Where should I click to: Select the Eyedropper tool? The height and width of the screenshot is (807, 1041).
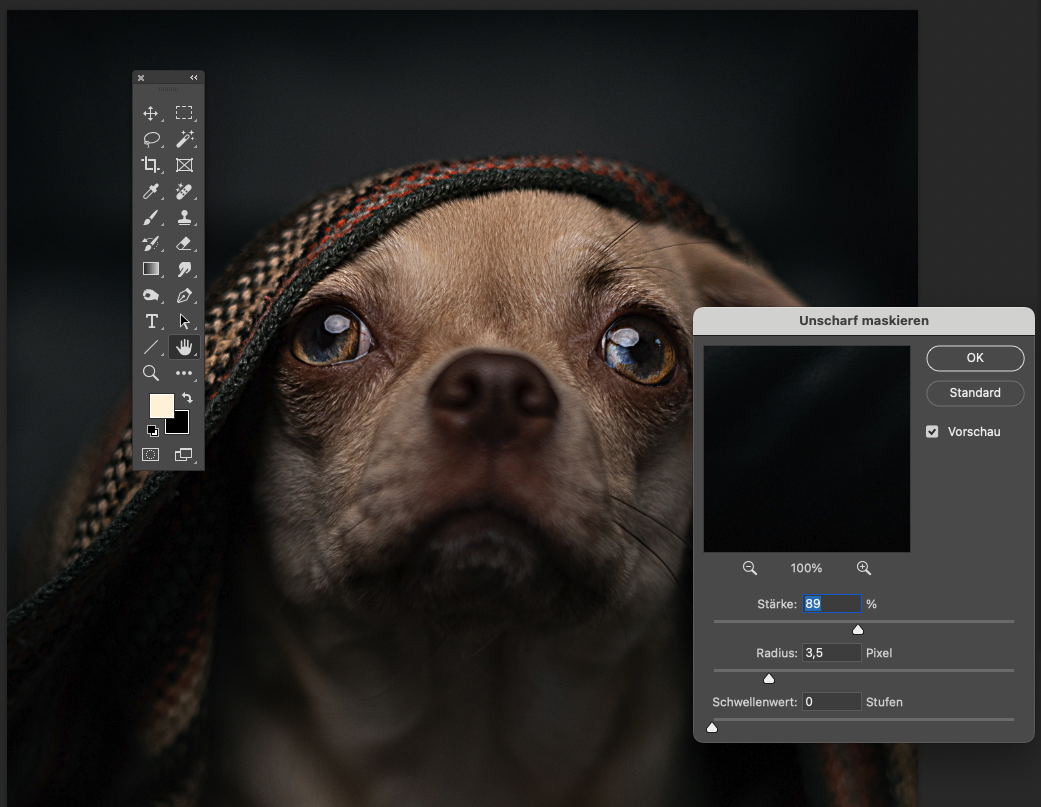(151, 192)
